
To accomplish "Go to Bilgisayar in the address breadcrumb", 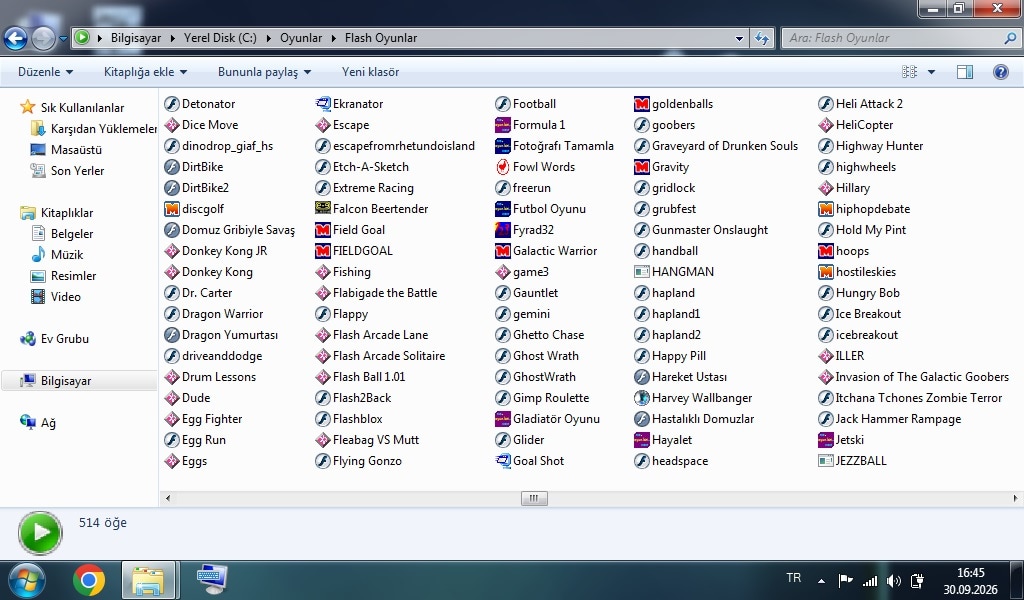I will tap(136, 38).
